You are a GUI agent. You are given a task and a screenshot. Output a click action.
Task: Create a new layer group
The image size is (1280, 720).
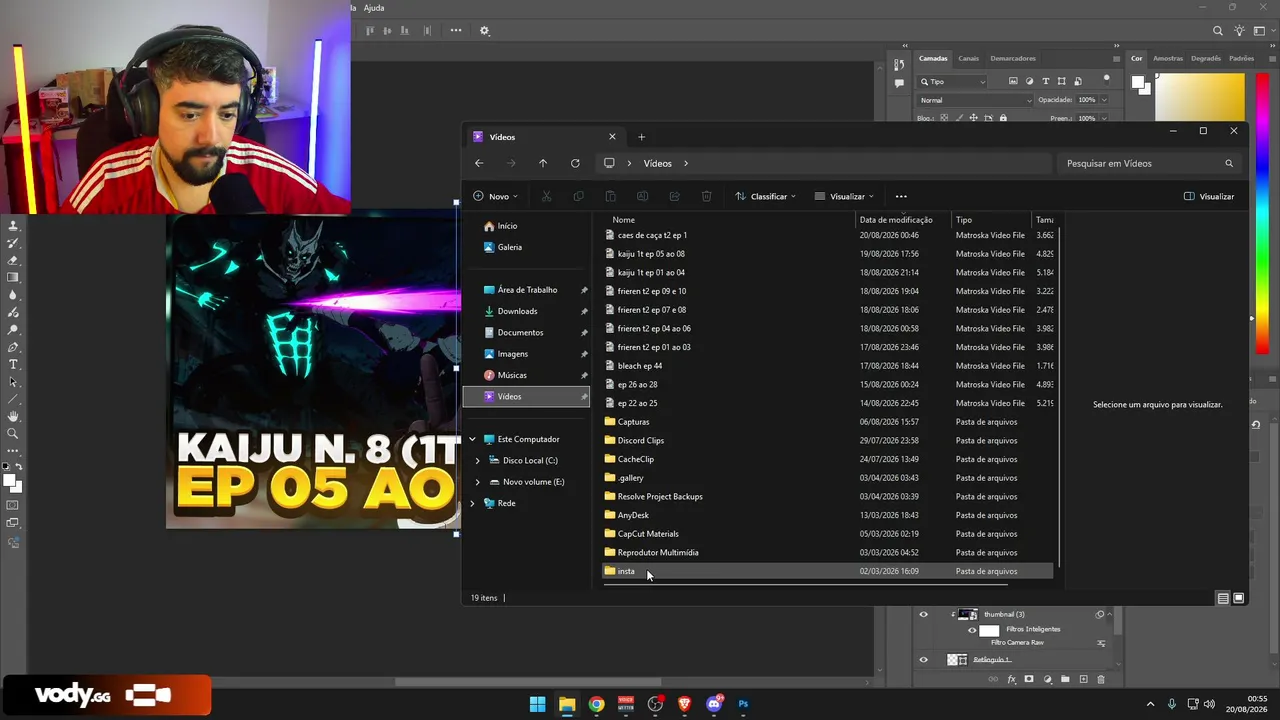click(x=1065, y=680)
